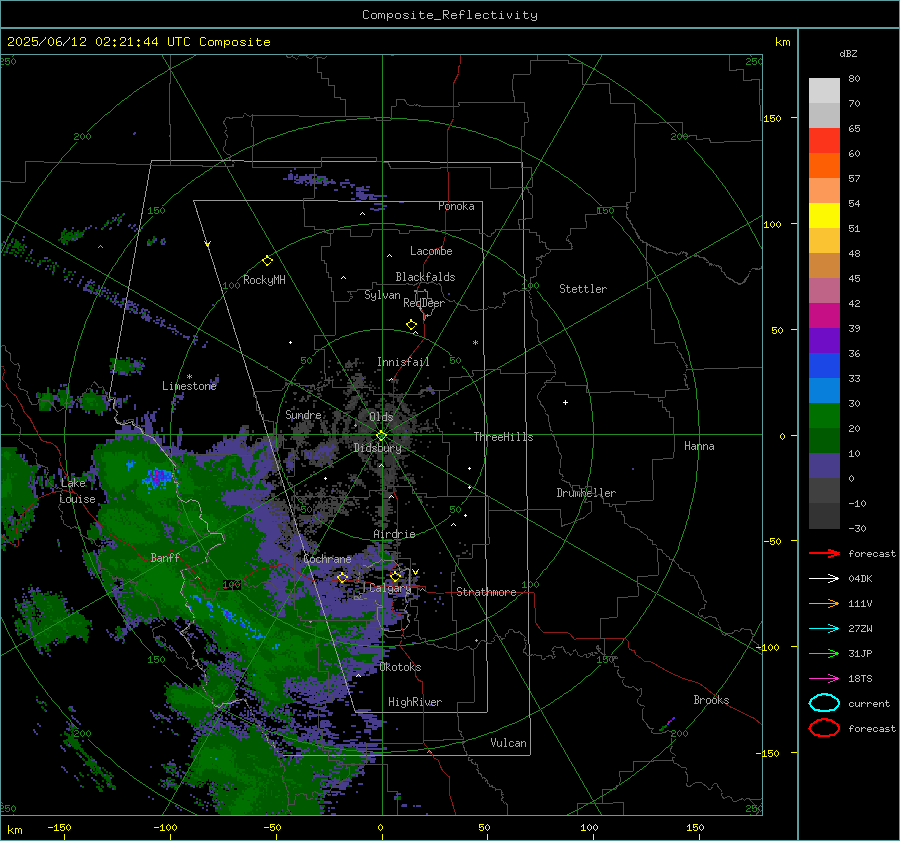
Task: Click the Banff map label
Action: click(165, 557)
